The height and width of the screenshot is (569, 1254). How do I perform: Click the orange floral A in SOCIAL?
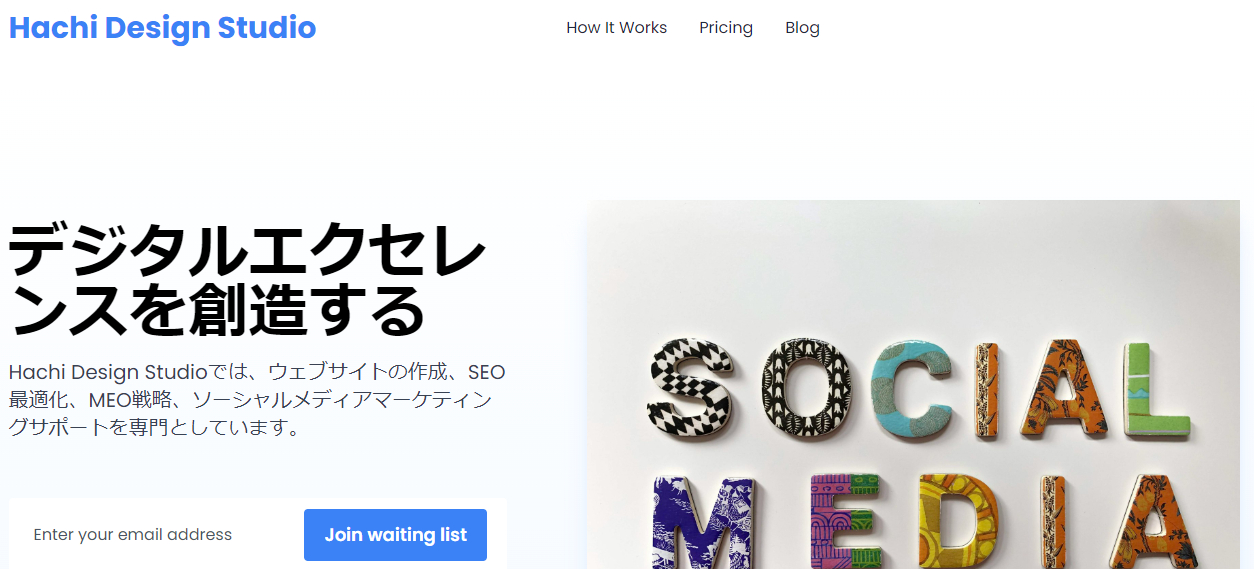pos(1061,388)
